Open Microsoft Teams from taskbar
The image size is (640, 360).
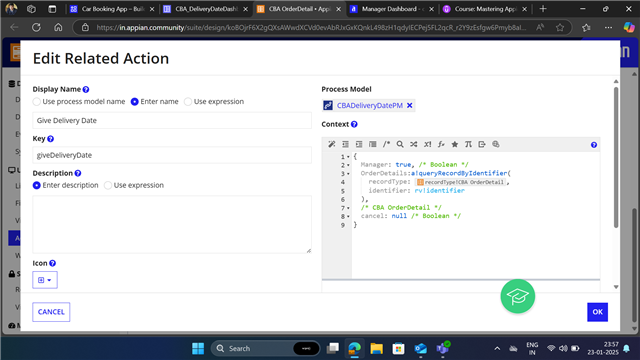click(442, 349)
